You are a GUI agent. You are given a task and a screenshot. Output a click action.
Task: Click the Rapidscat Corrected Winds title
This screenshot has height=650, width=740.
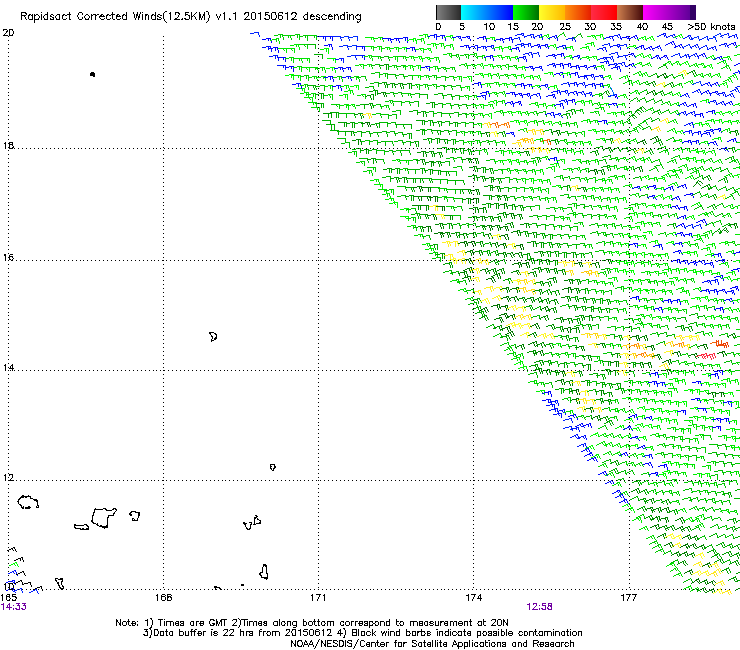(191, 17)
